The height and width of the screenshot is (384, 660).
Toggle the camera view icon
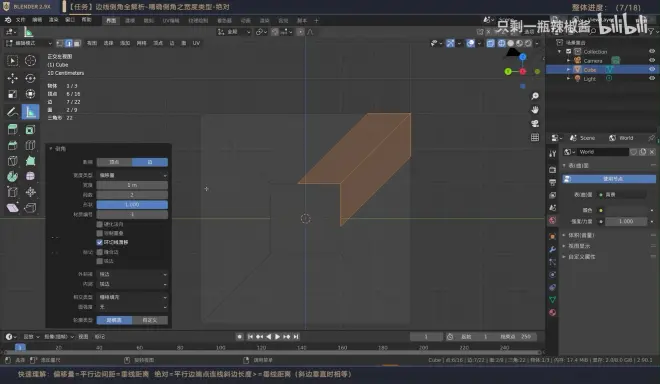[535, 124]
